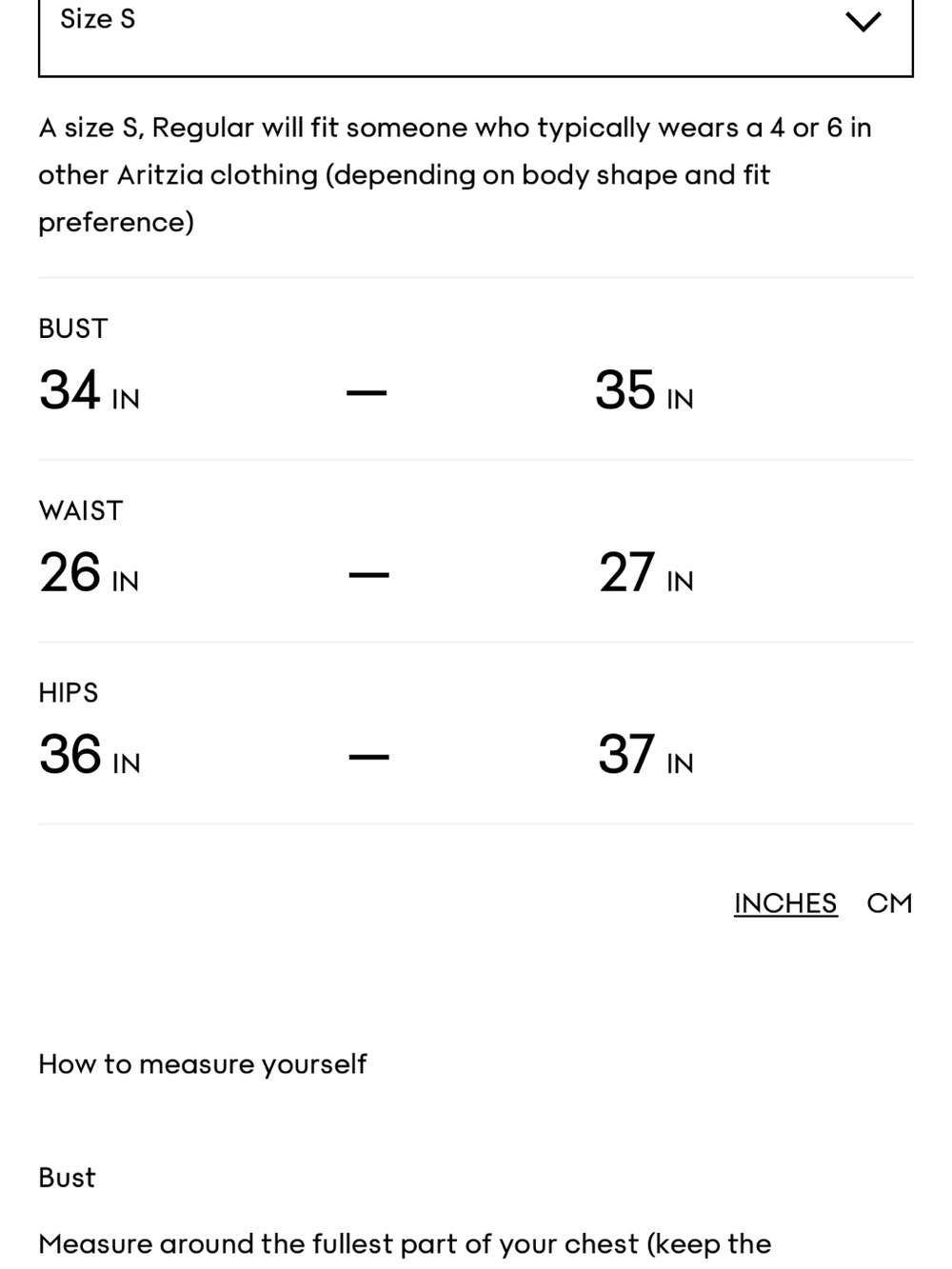Select the 37 IN maximum hips value
952x1269 pixels.
pyautogui.click(x=646, y=755)
